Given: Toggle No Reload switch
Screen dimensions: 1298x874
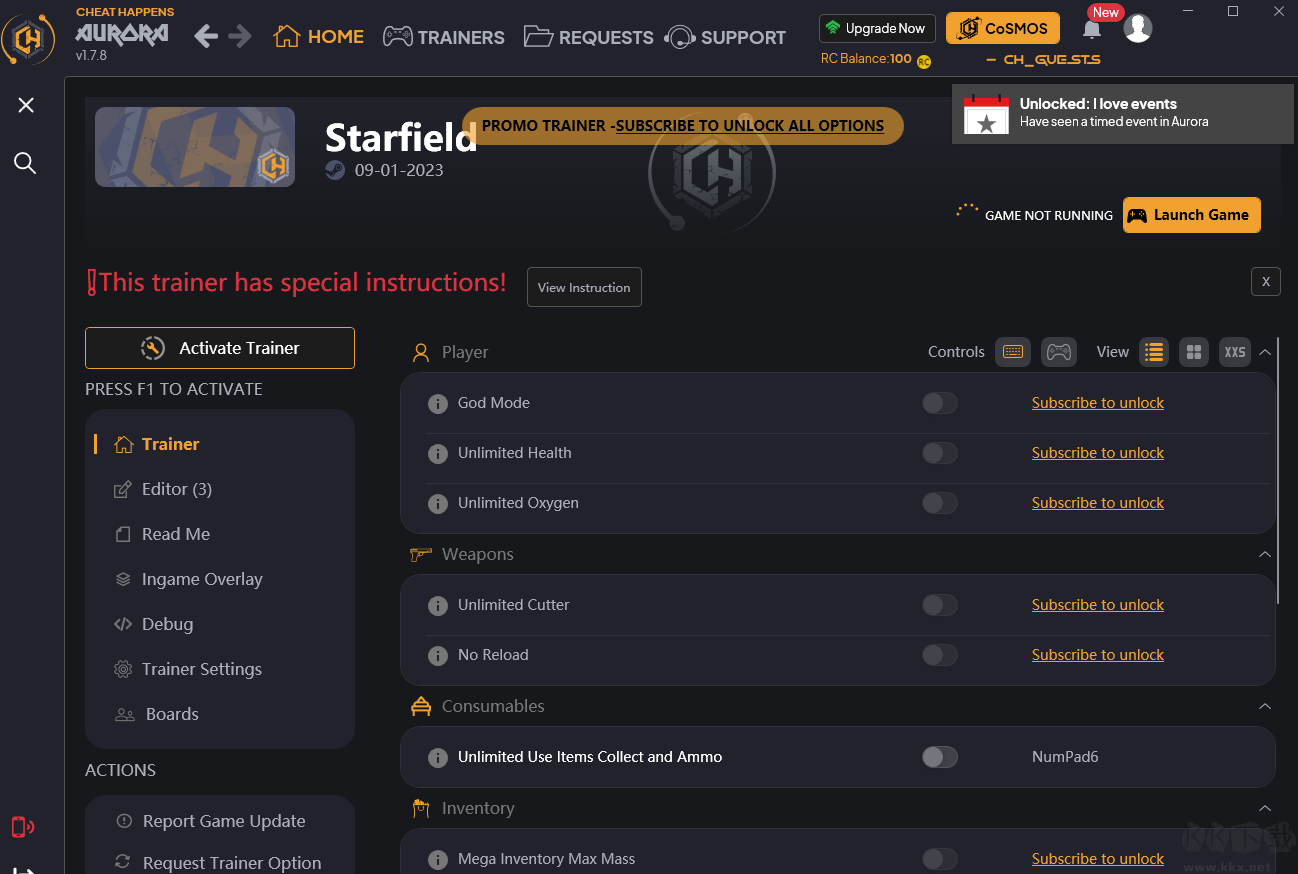Looking at the screenshot, I should [x=940, y=655].
